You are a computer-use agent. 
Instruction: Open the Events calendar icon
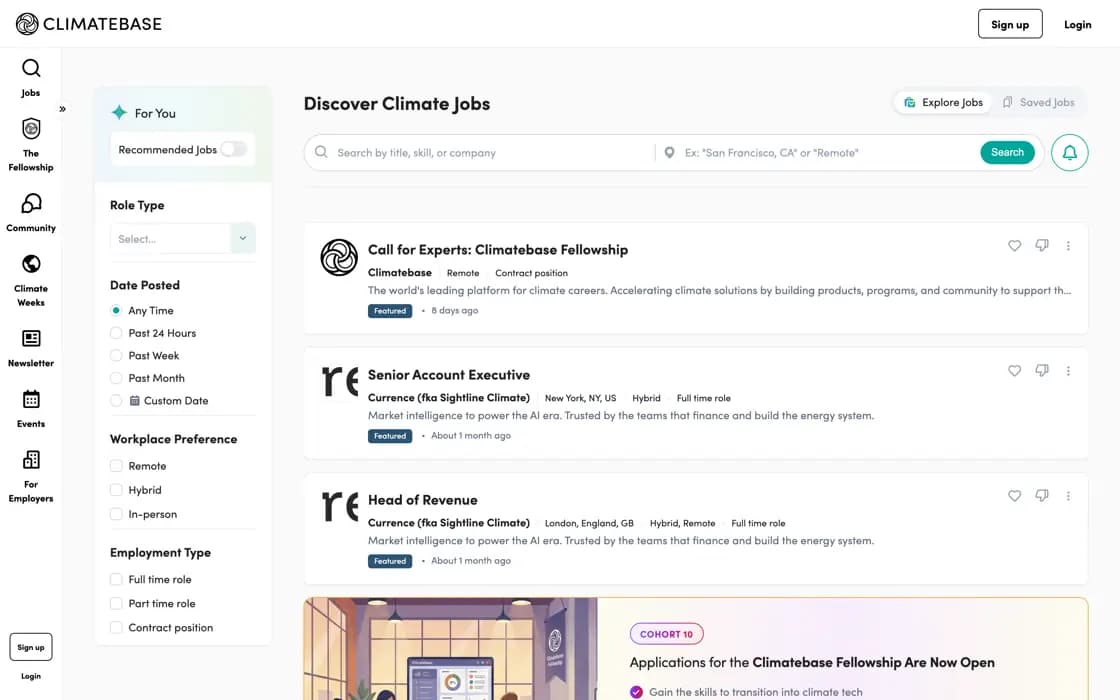(31, 399)
